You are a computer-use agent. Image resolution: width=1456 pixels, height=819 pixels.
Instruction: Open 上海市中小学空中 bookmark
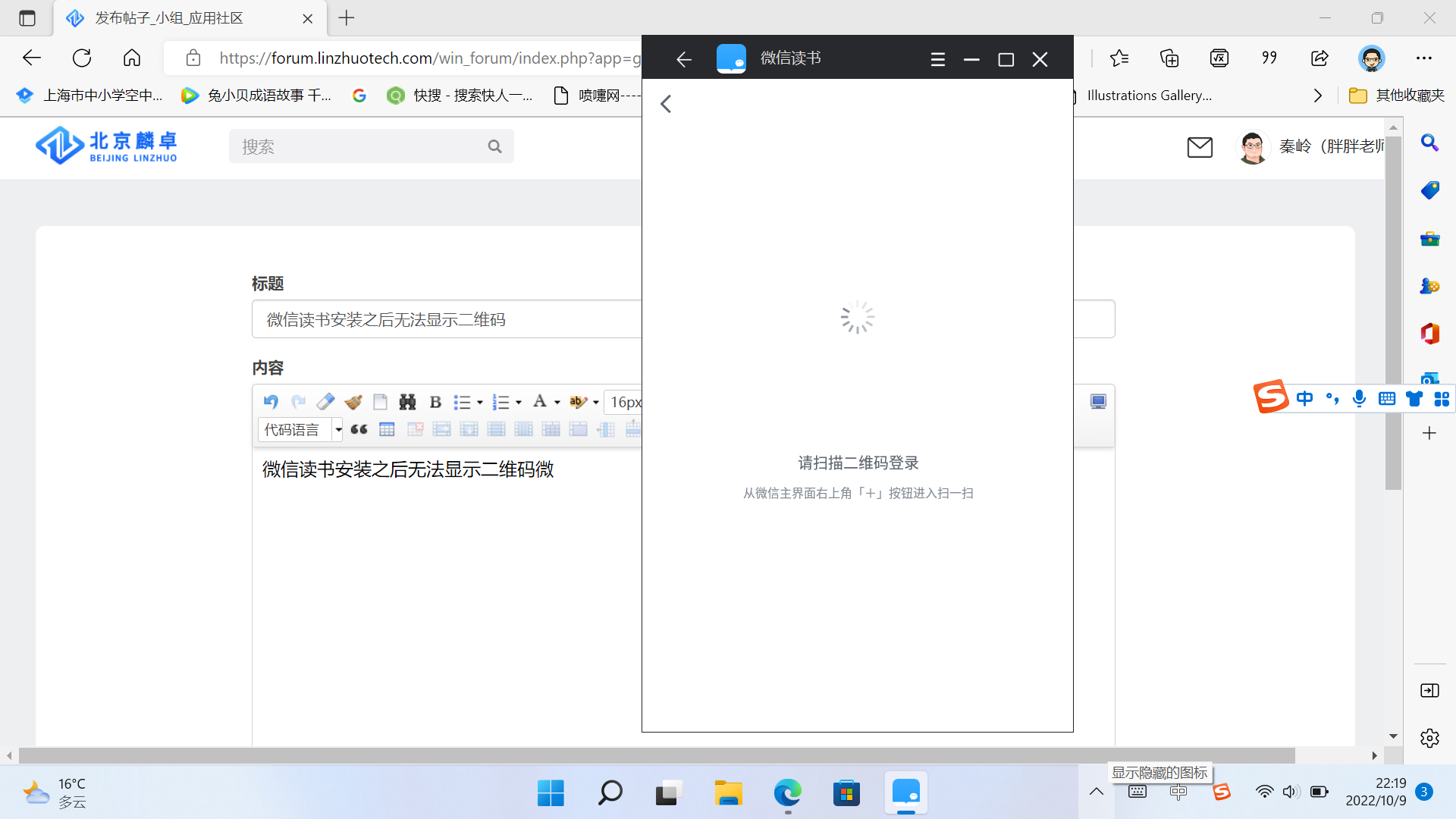click(x=89, y=96)
